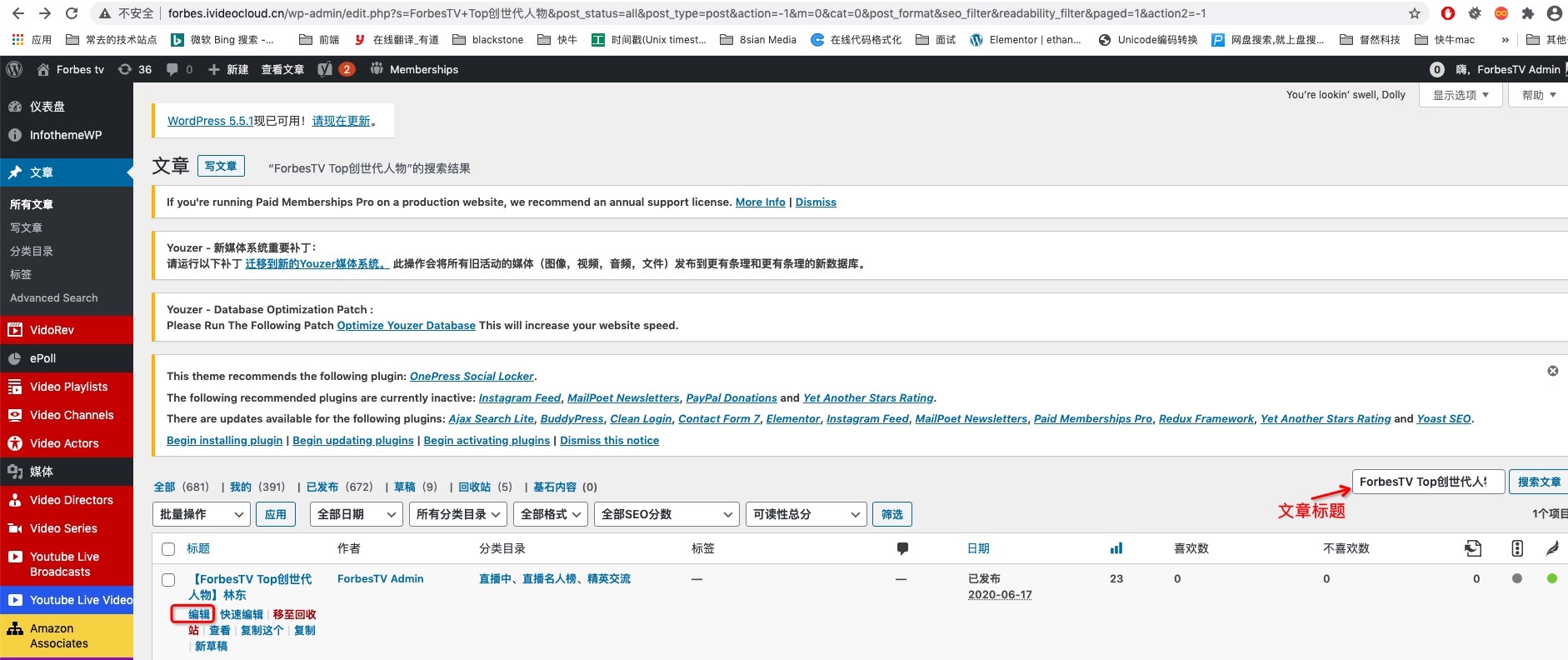Click the Yoast SEO icon in admin bar

point(326,69)
